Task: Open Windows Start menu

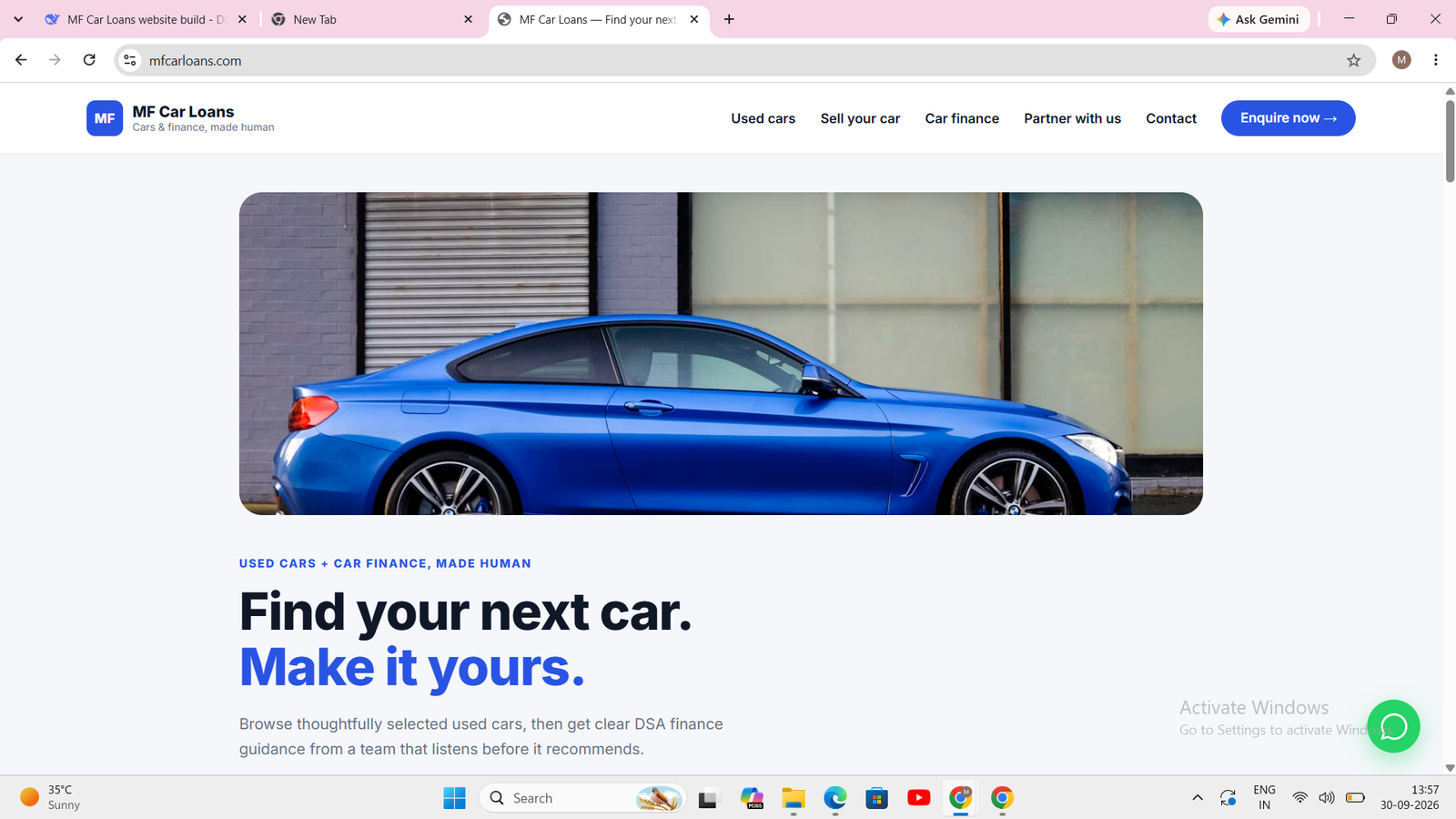Action: (x=454, y=798)
